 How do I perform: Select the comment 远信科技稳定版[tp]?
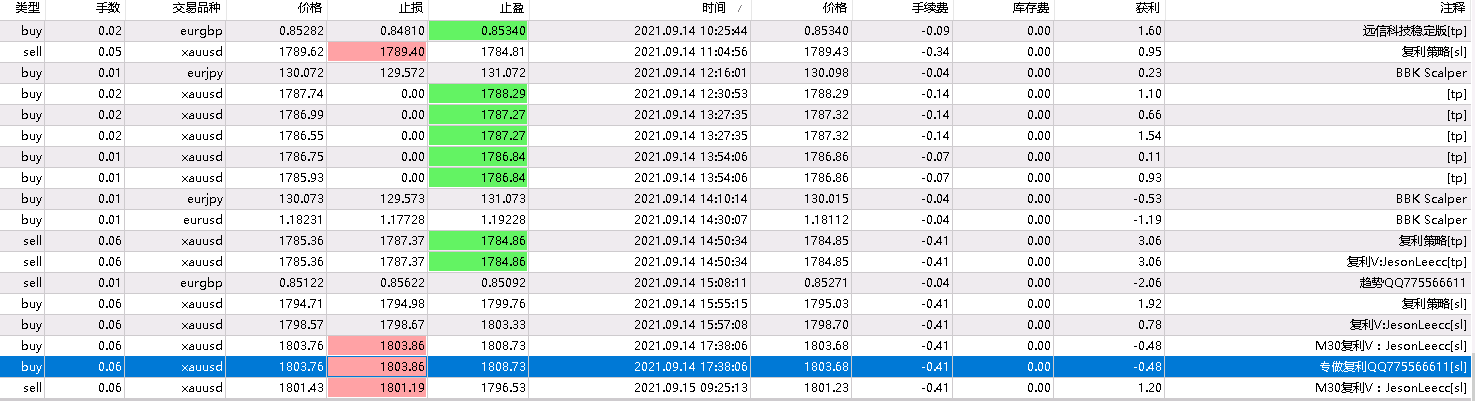1417,31
